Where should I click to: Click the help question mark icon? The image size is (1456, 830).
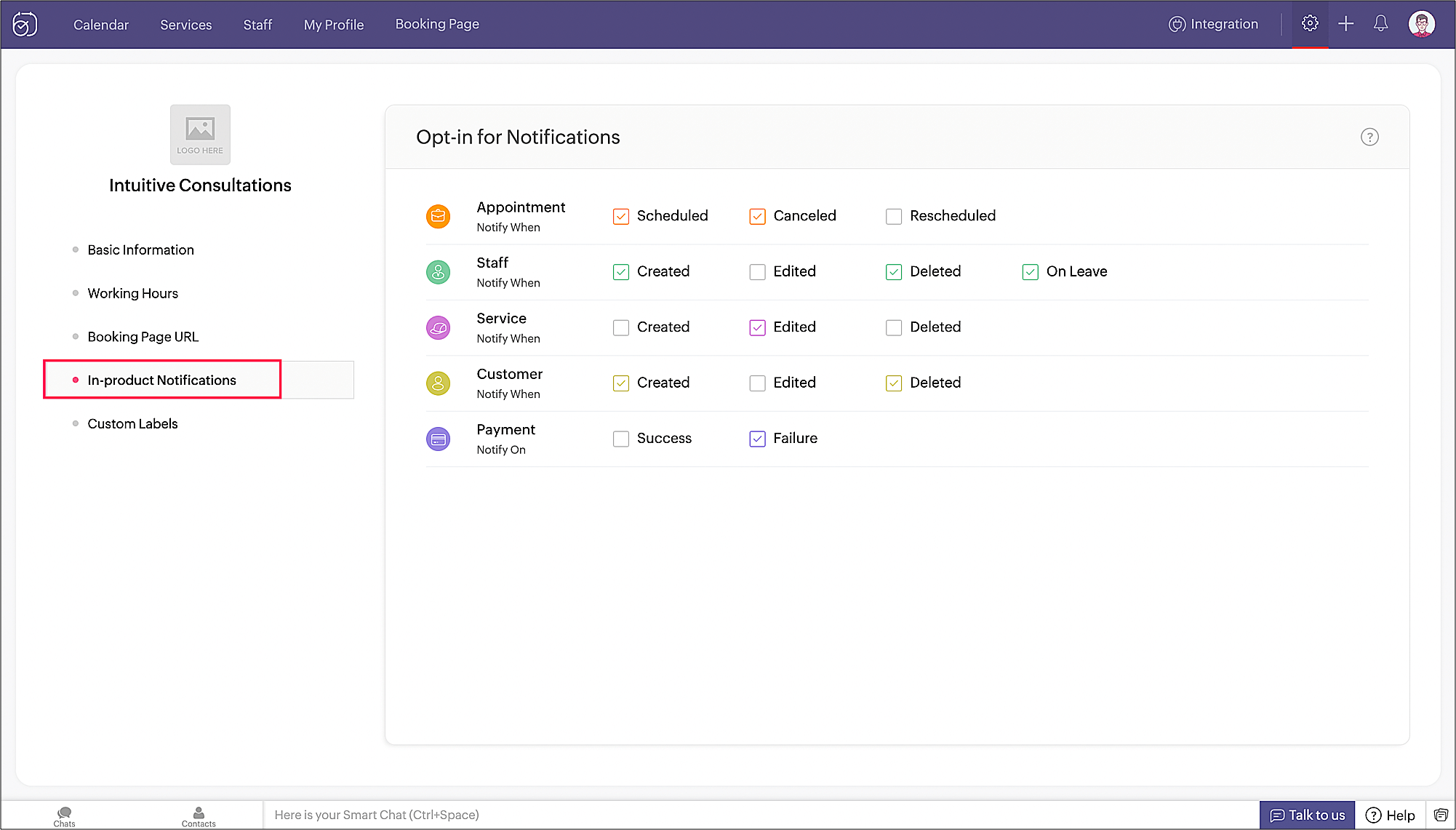[x=1369, y=137]
